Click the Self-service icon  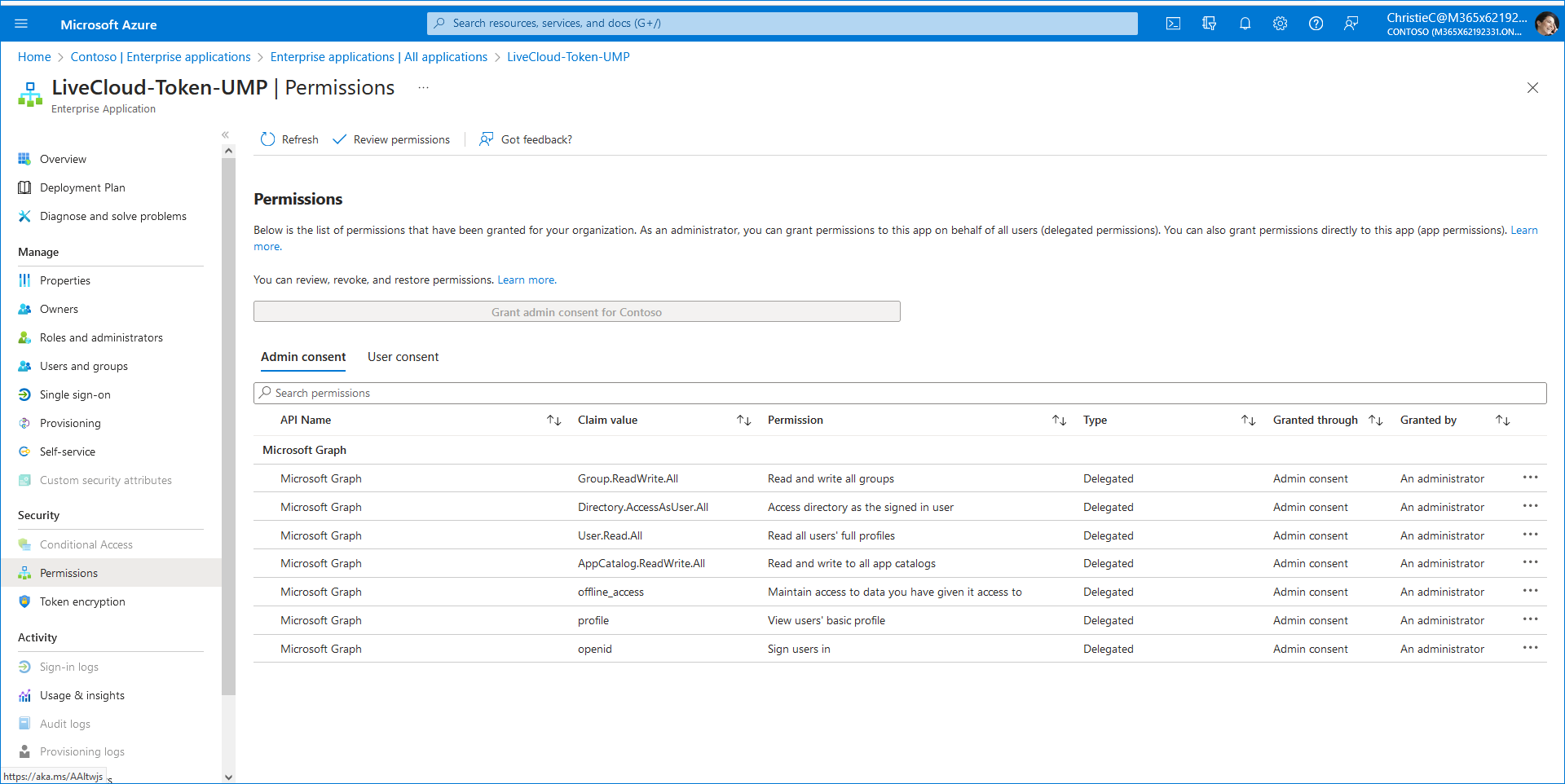click(24, 451)
